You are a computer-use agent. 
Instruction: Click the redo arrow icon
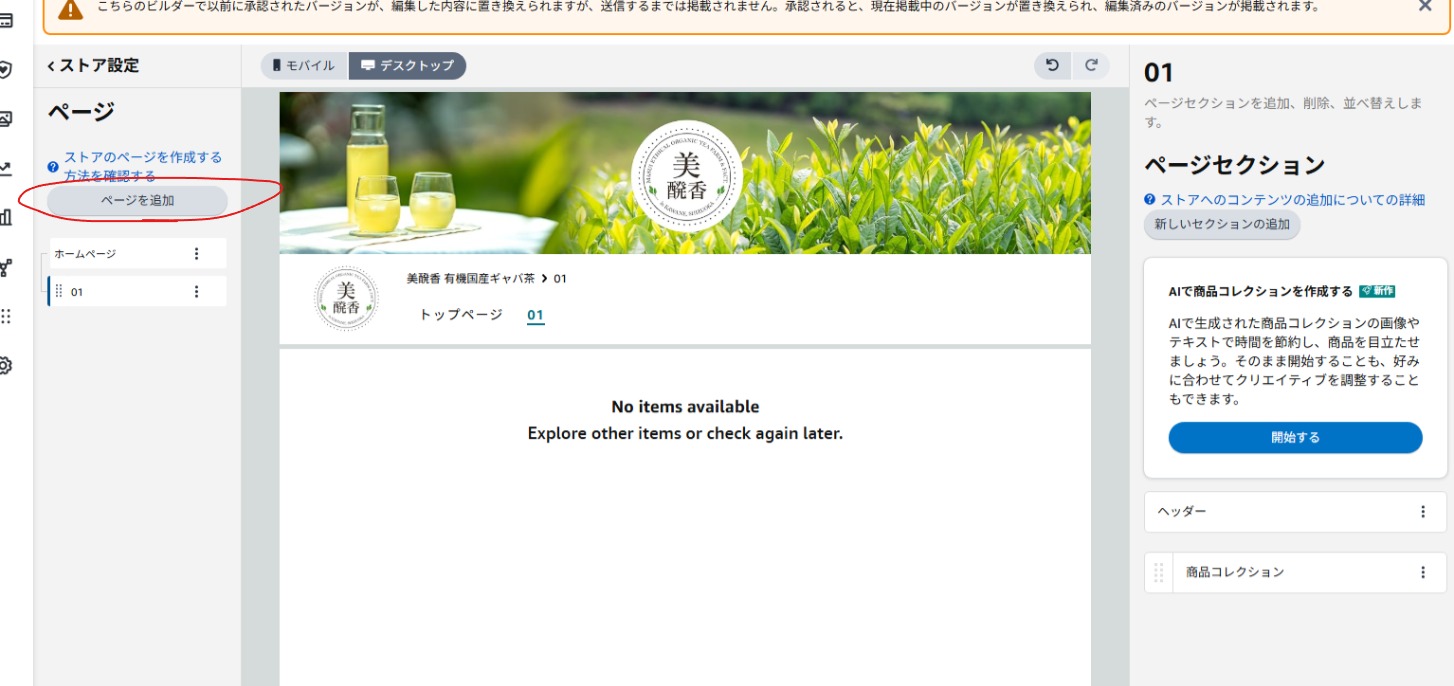tap(1091, 66)
